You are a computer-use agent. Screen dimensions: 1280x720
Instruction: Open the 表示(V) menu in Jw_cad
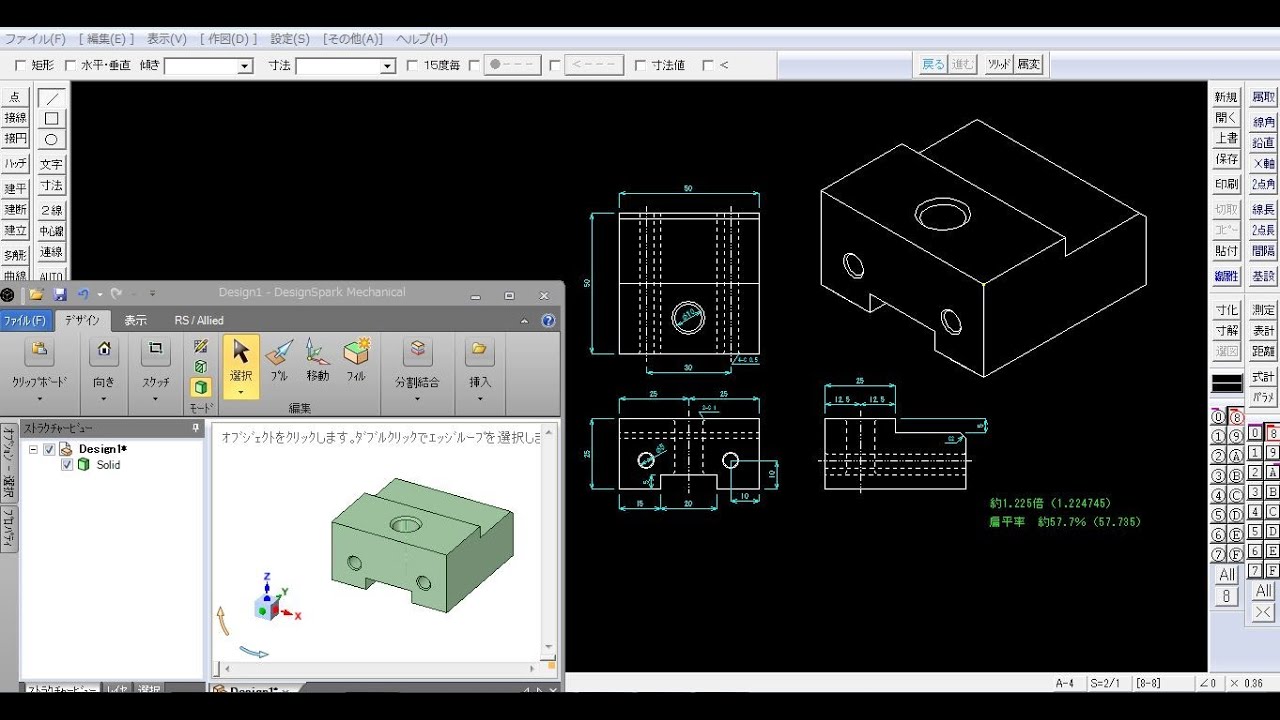(x=167, y=39)
